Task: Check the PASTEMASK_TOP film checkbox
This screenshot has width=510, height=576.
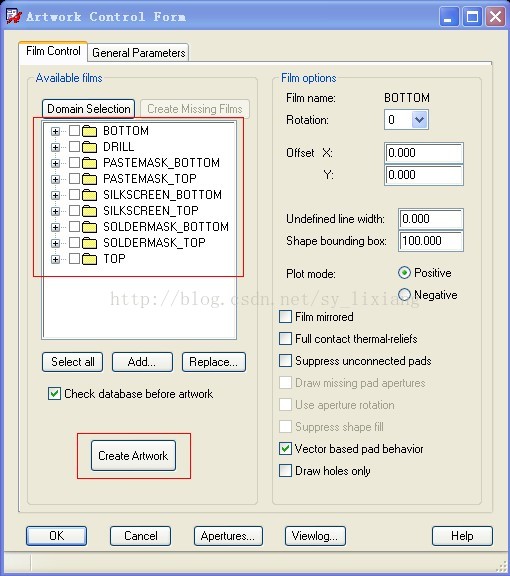Action: (75, 179)
